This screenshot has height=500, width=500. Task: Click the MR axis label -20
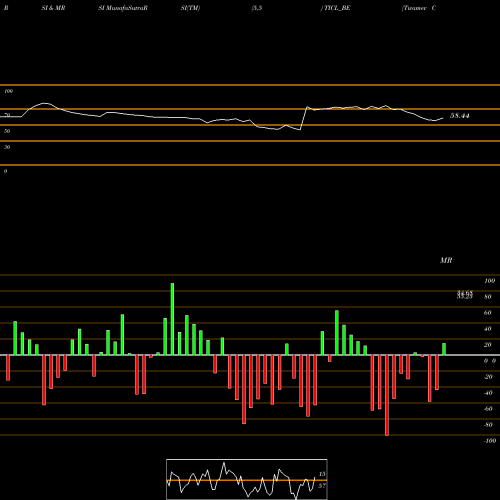coord(488,377)
